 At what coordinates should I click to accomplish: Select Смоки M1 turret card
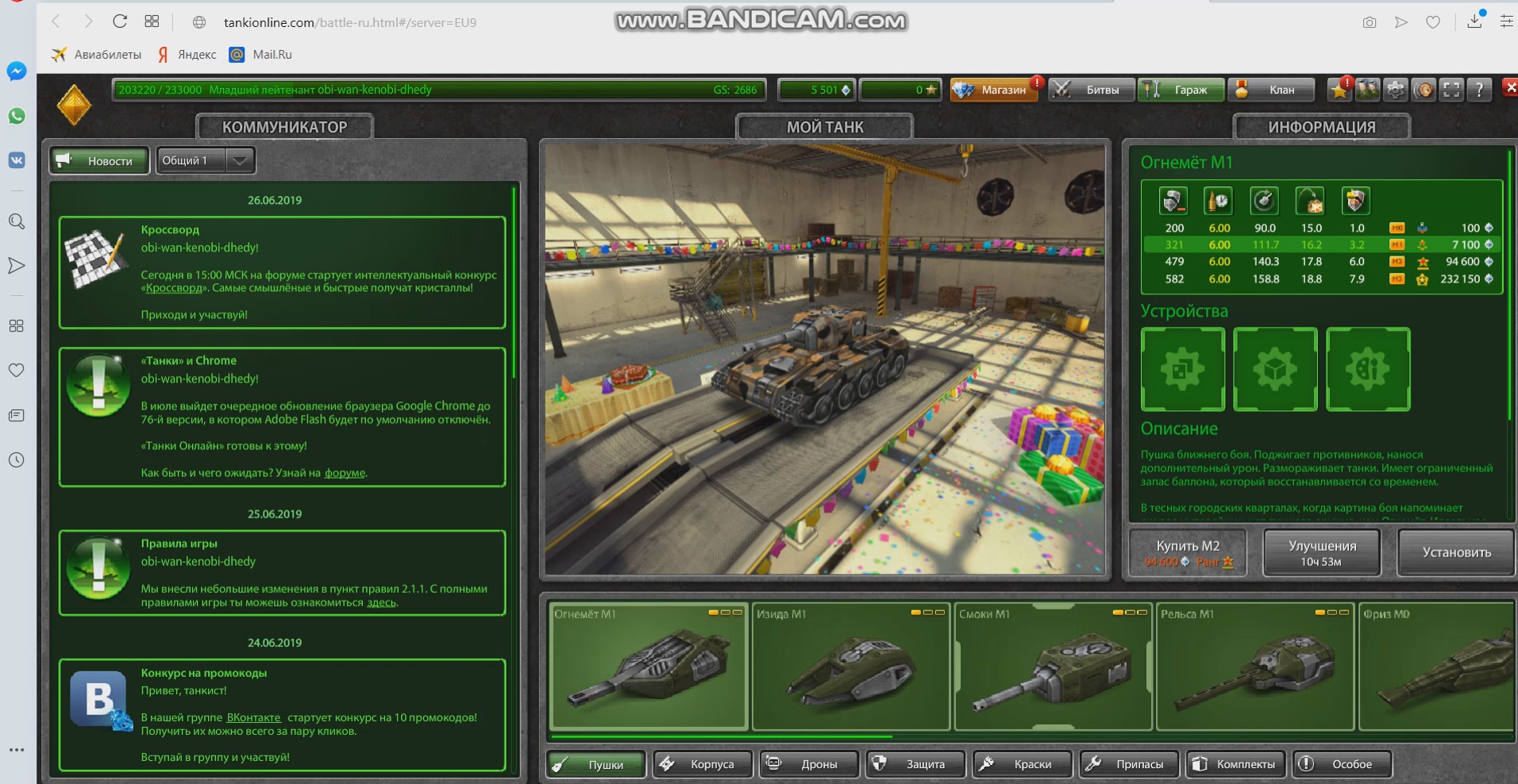tap(1053, 667)
